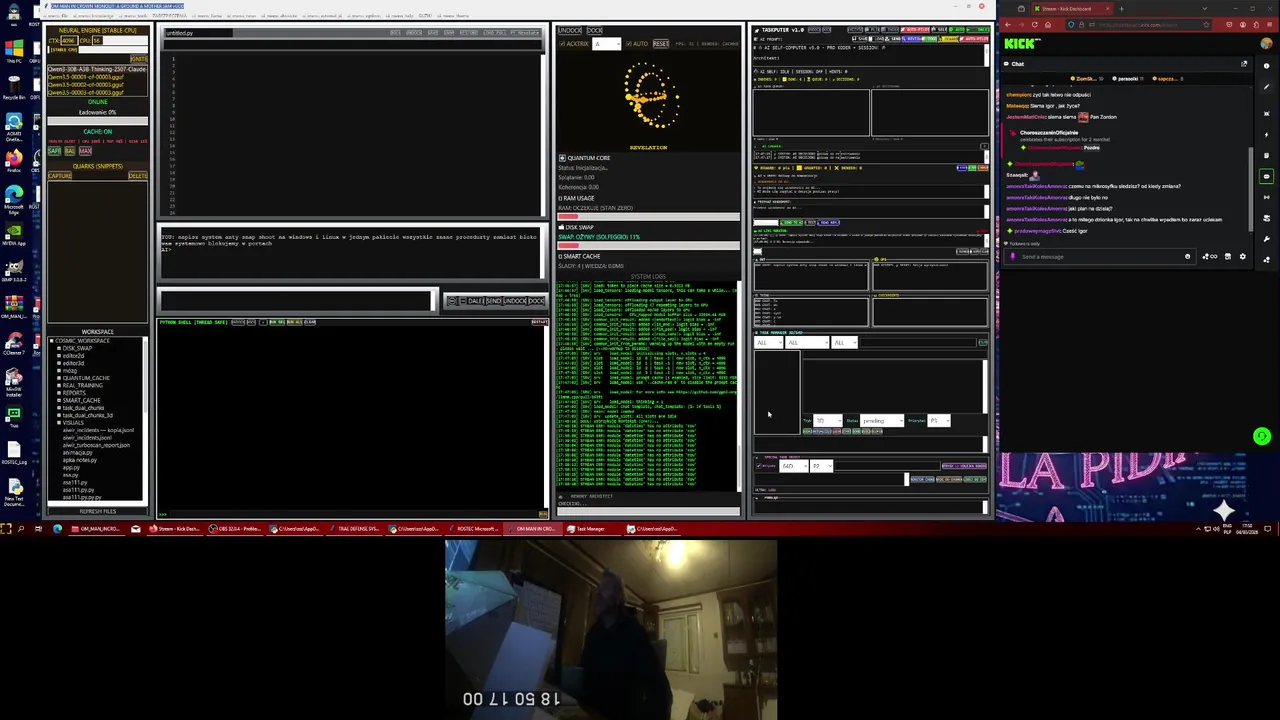Toggle the ACETRIX checkbox in the core panel

pos(562,44)
